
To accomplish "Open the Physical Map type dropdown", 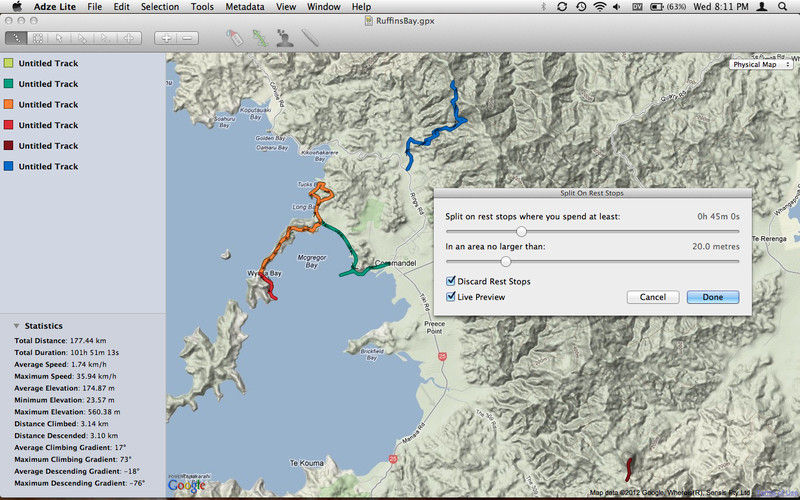I will [x=761, y=64].
